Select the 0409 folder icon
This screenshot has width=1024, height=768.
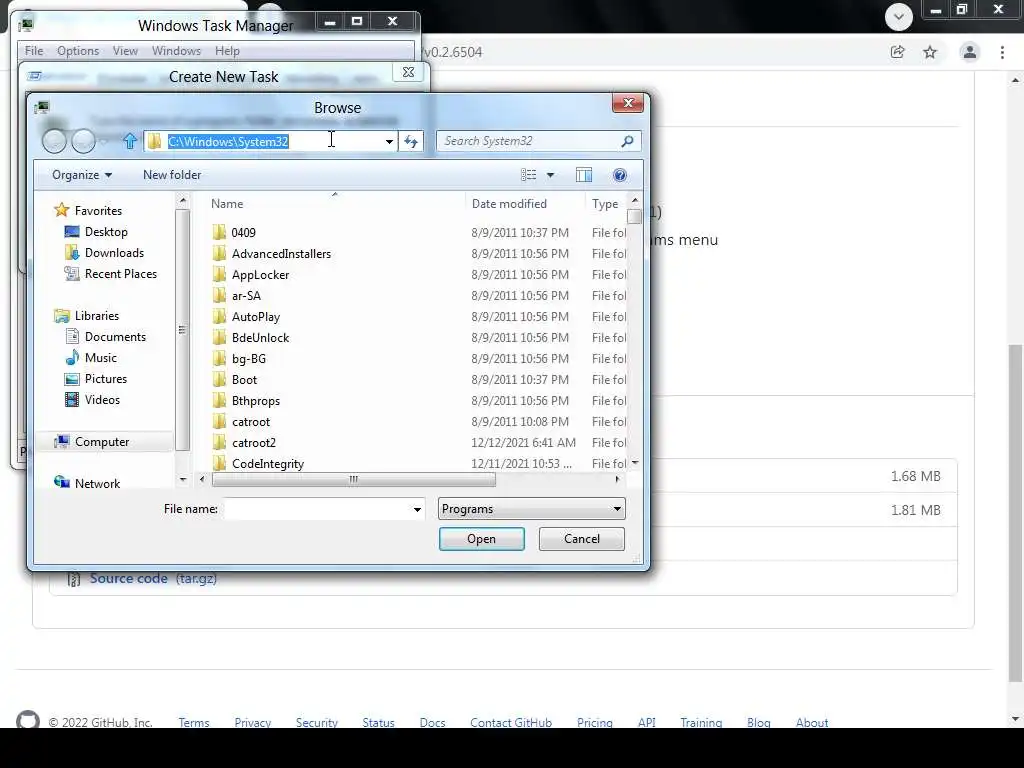(x=219, y=232)
